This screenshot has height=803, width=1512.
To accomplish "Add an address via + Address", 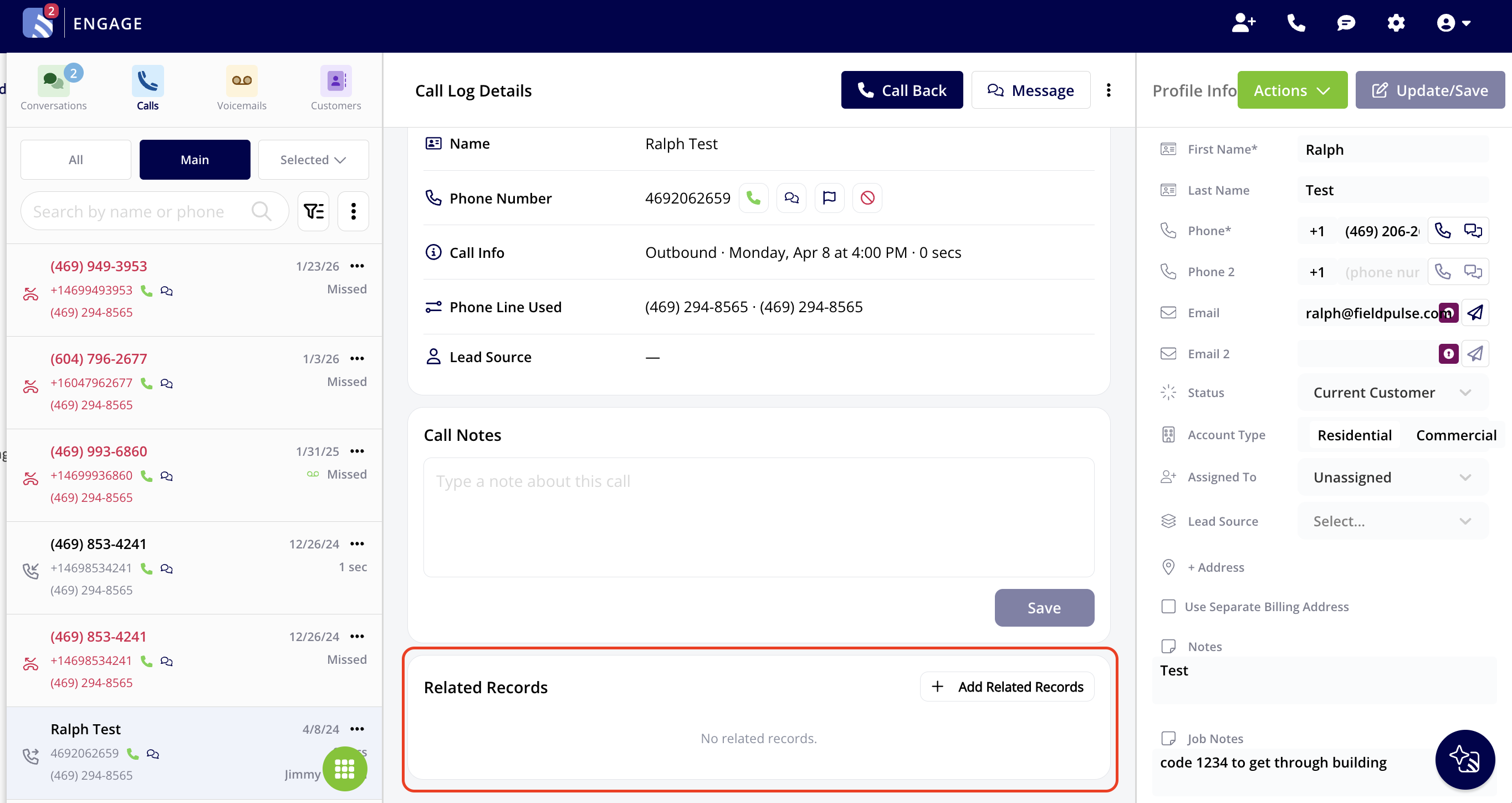I will coord(1215,567).
